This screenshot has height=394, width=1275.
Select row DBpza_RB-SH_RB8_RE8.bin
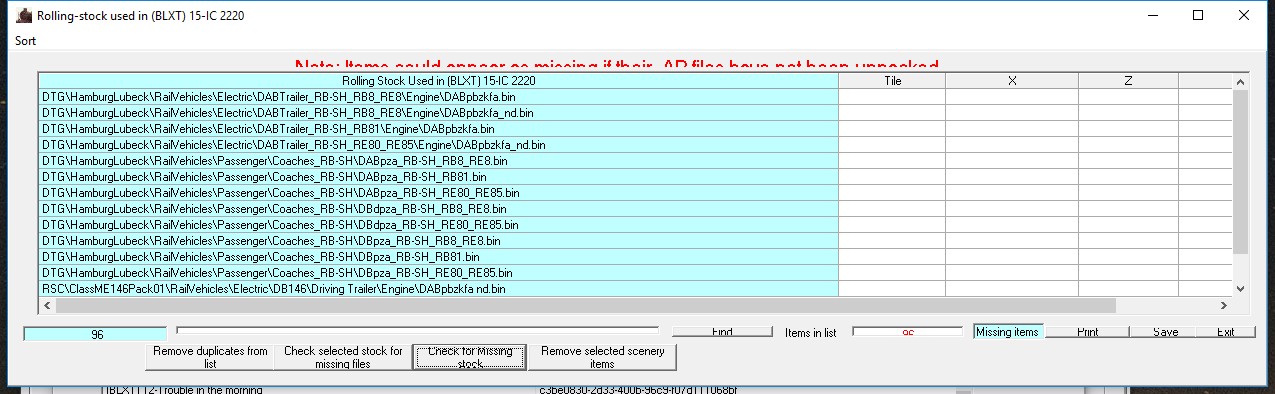click(x=439, y=241)
